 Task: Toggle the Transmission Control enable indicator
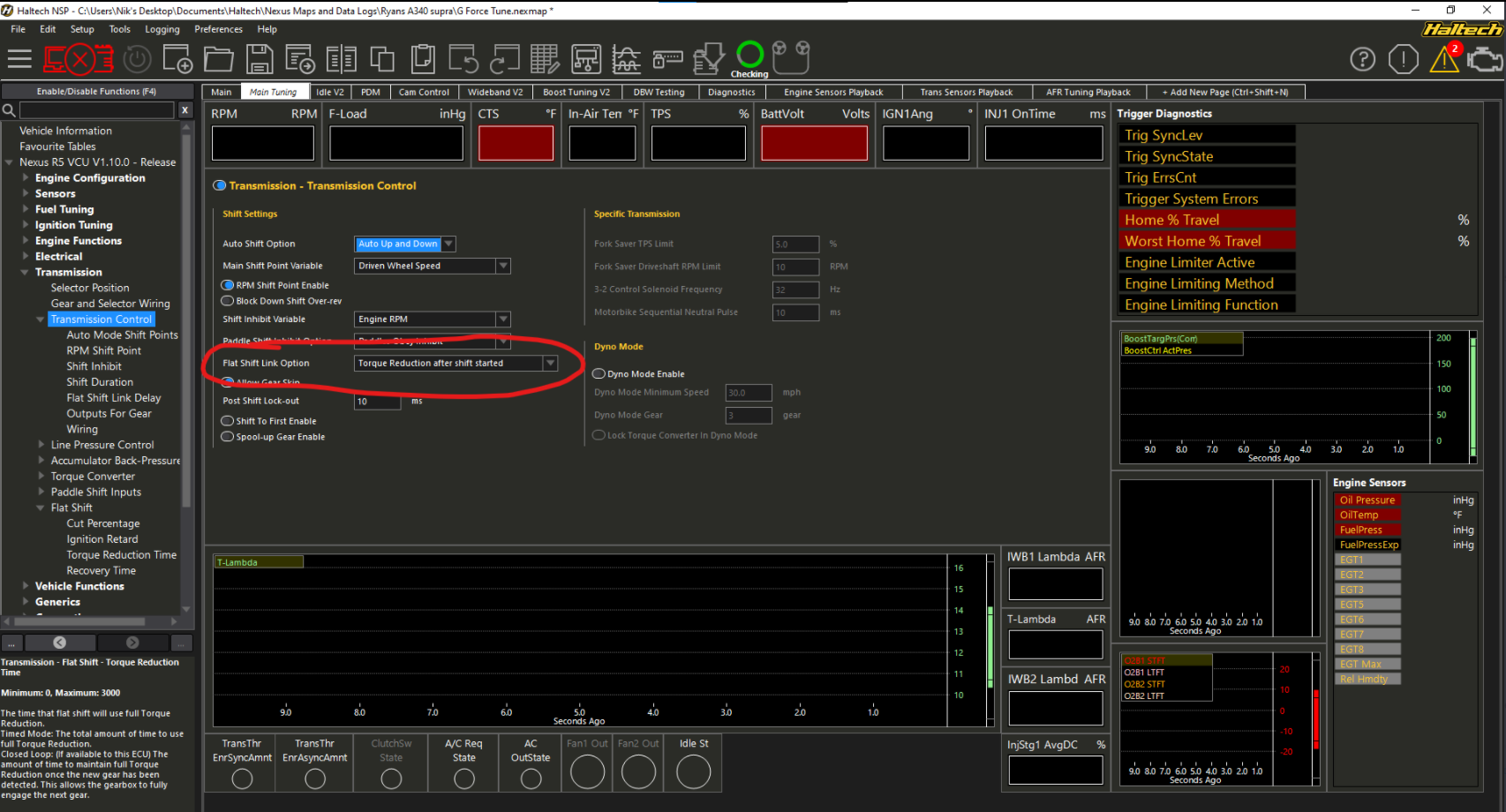220,185
